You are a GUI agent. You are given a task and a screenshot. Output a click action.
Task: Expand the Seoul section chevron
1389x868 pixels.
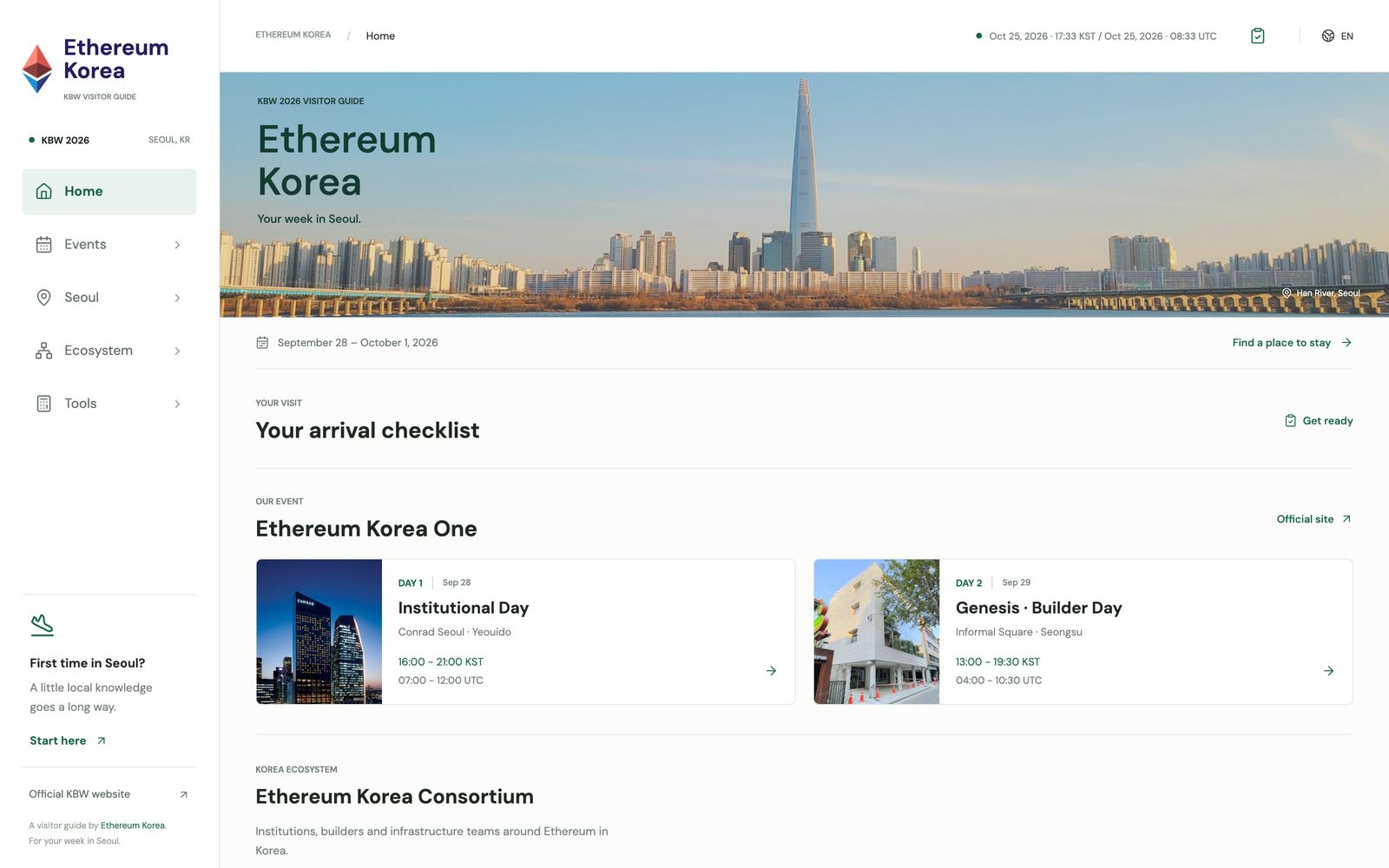tap(177, 298)
